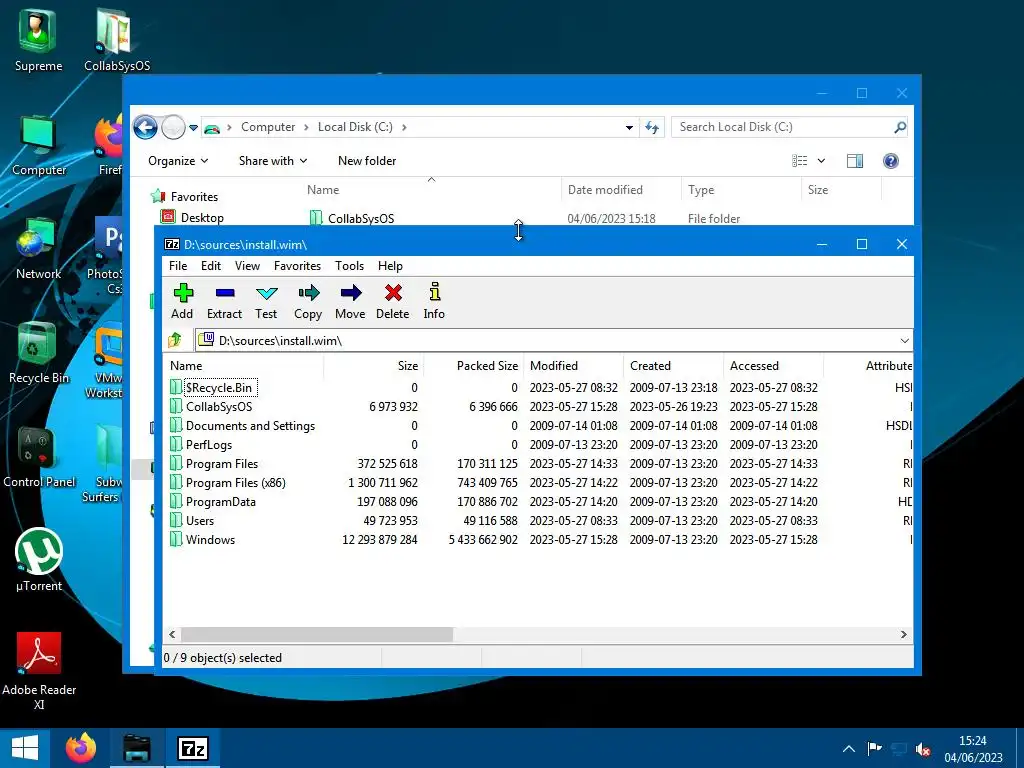
Task: Select the Control Panel desktop icon
Action: 39,457
